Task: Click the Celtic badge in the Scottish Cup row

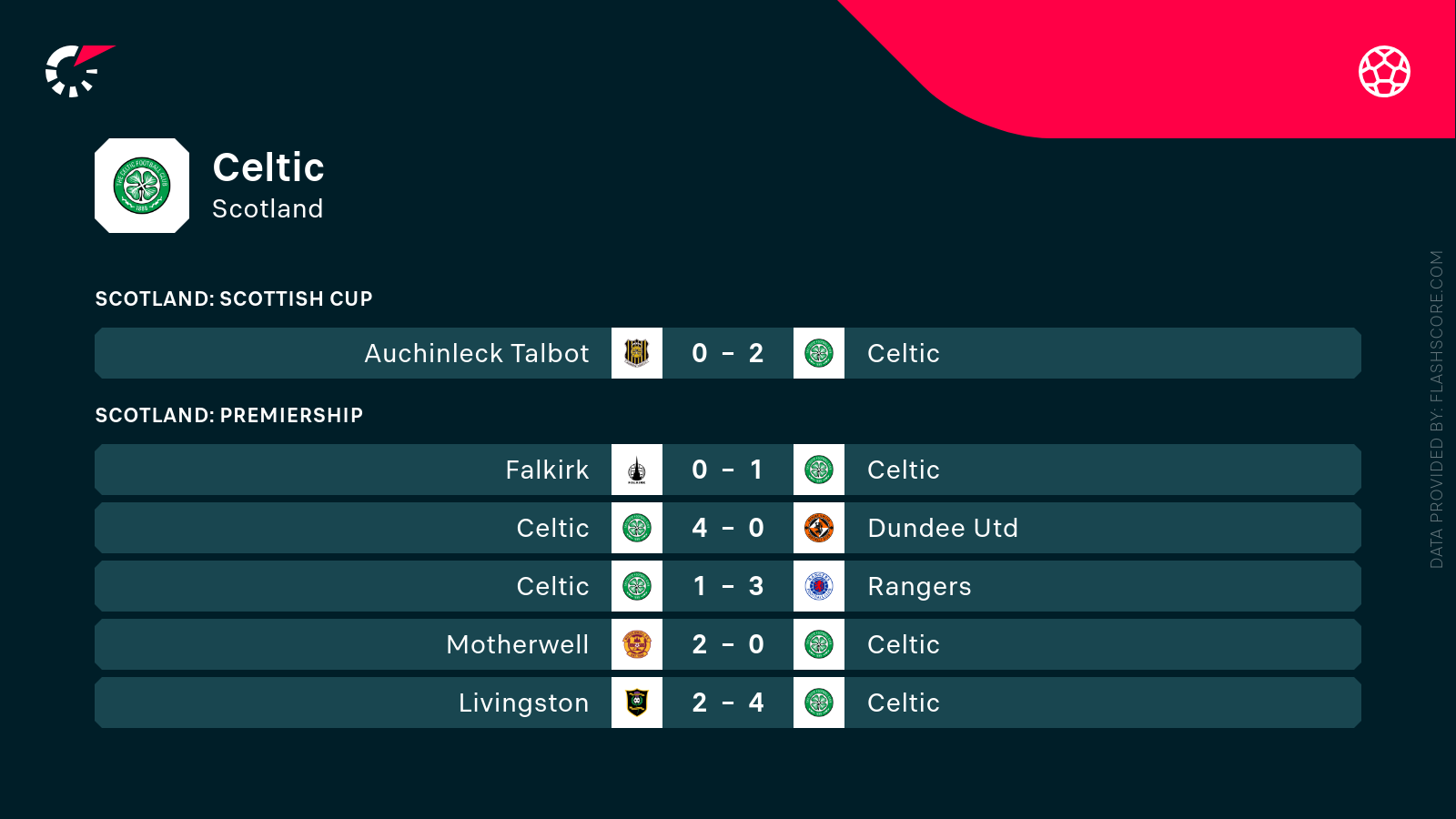Action: point(819,353)
